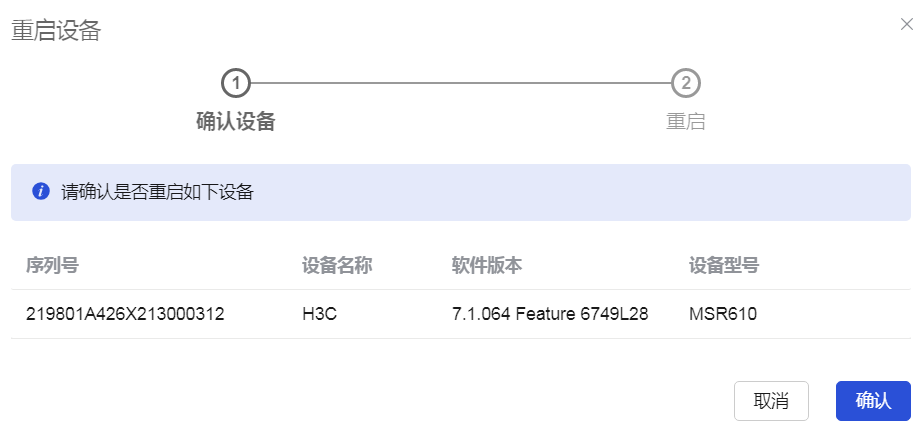Click the 7.1.064 Feature 6749L28 version cell

coord(550,314)
